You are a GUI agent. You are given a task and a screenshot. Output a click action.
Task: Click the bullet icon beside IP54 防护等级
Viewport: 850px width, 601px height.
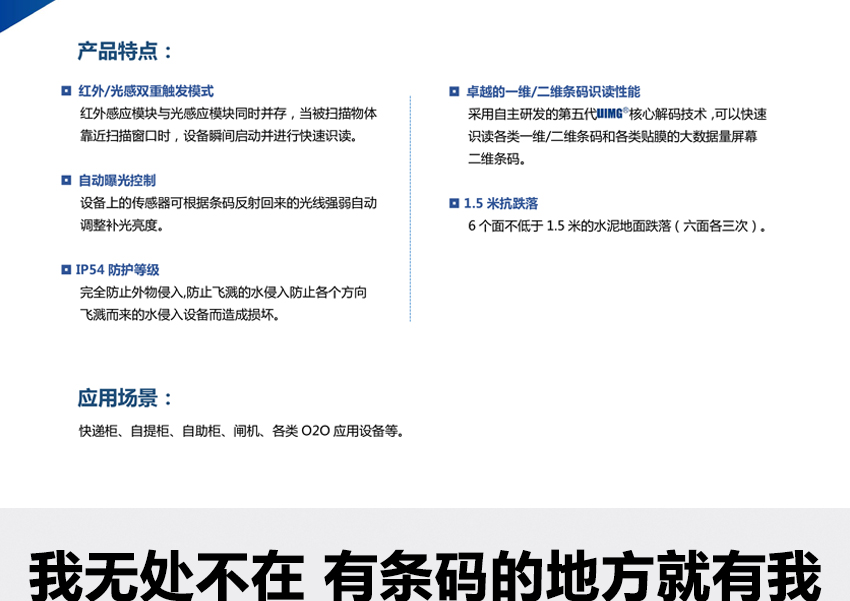pyautogui.click(x=66, y=270)
